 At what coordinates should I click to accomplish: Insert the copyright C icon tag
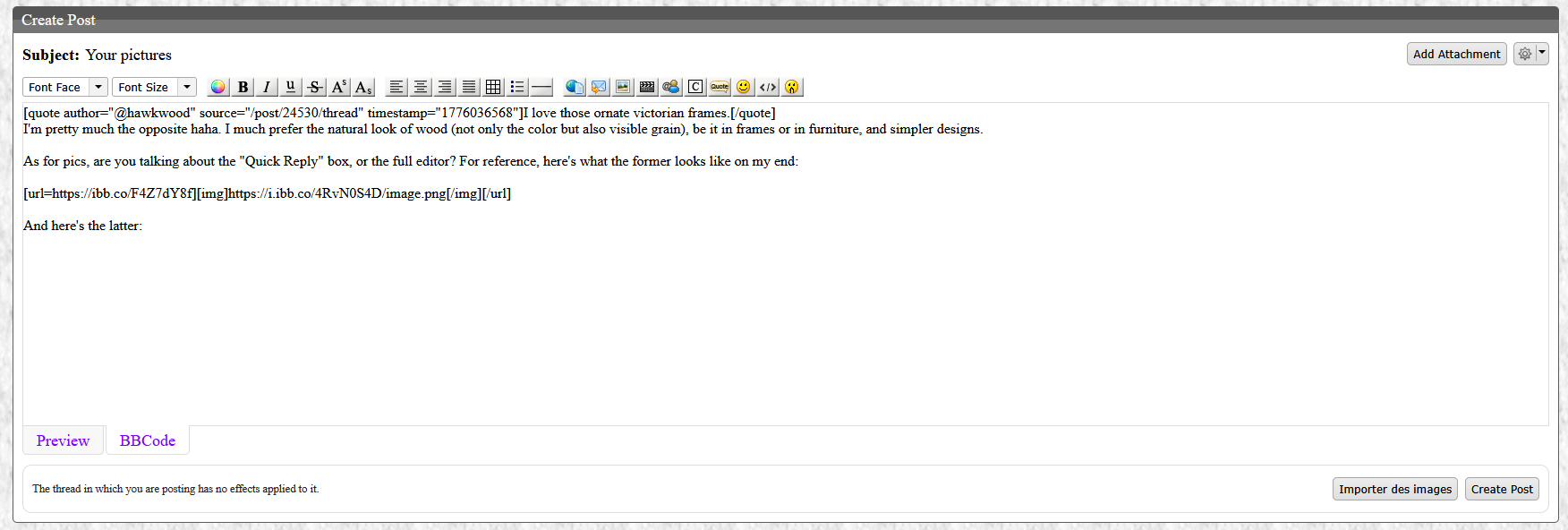(695, 87)
